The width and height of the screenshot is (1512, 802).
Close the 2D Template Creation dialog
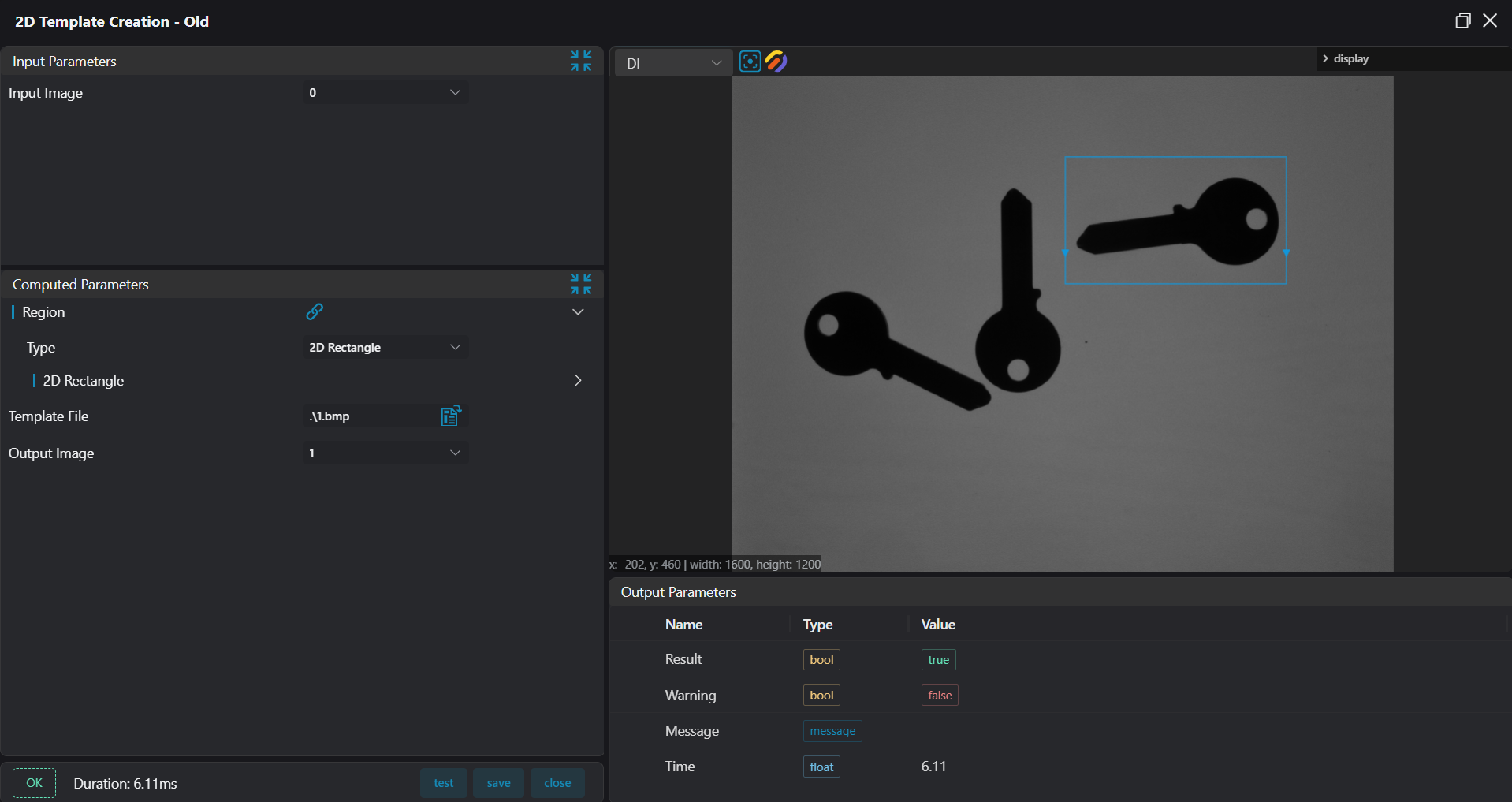[x=1490, y=21]
